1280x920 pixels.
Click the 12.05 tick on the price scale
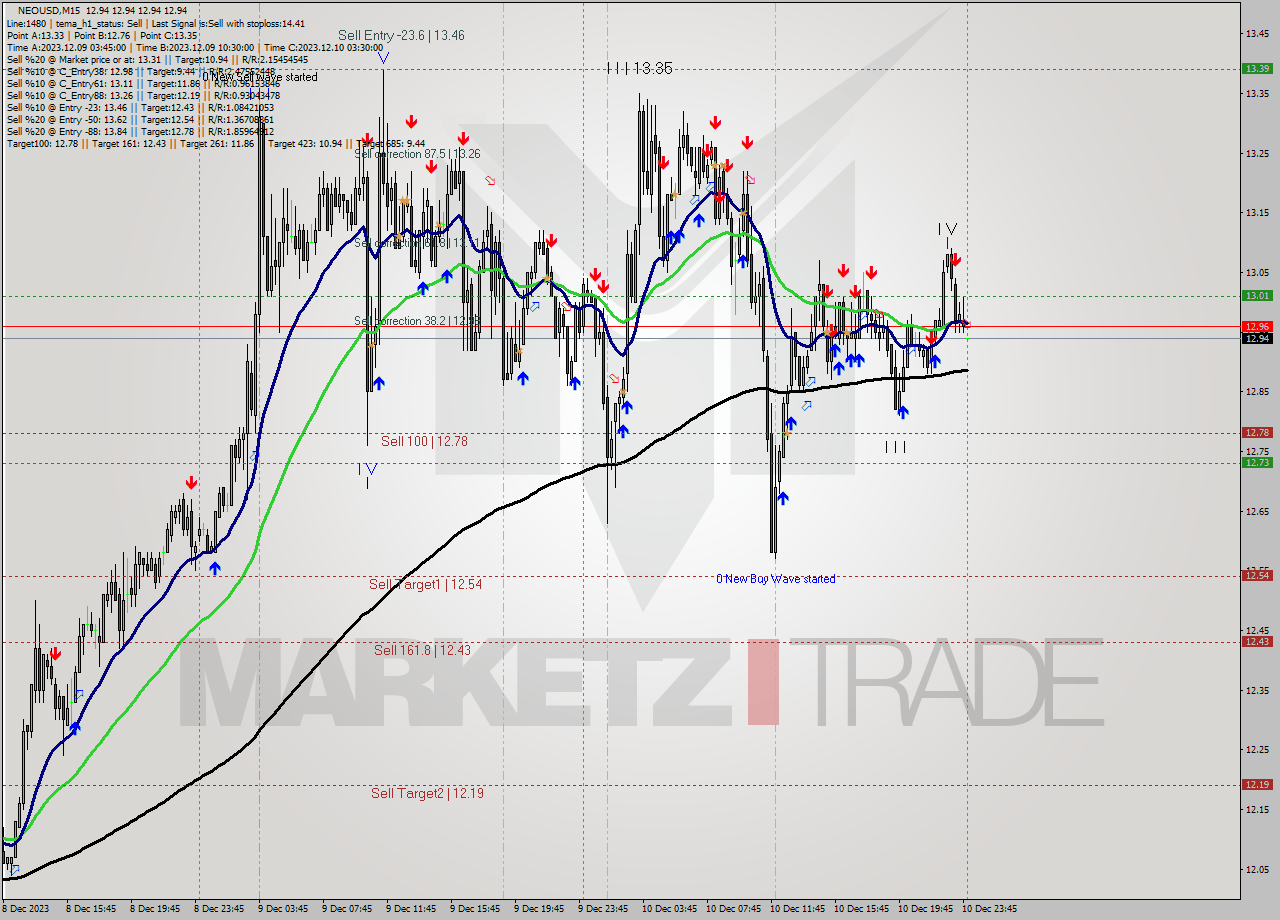1257,869
